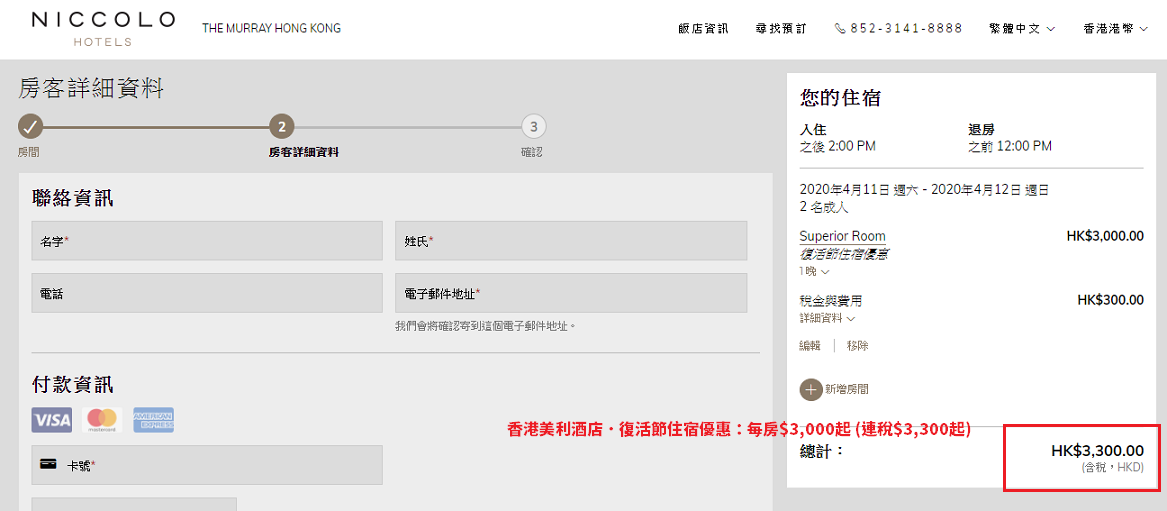This screenshot has width=1167, height=511.
Task: Focus the 名字 first name field
Action: pos(207,241)
